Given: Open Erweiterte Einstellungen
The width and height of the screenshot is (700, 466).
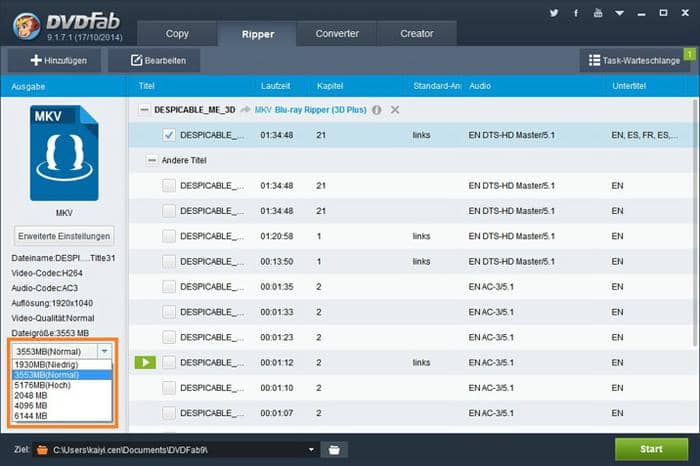Looking at the screenshot, I should click(64, 236).
